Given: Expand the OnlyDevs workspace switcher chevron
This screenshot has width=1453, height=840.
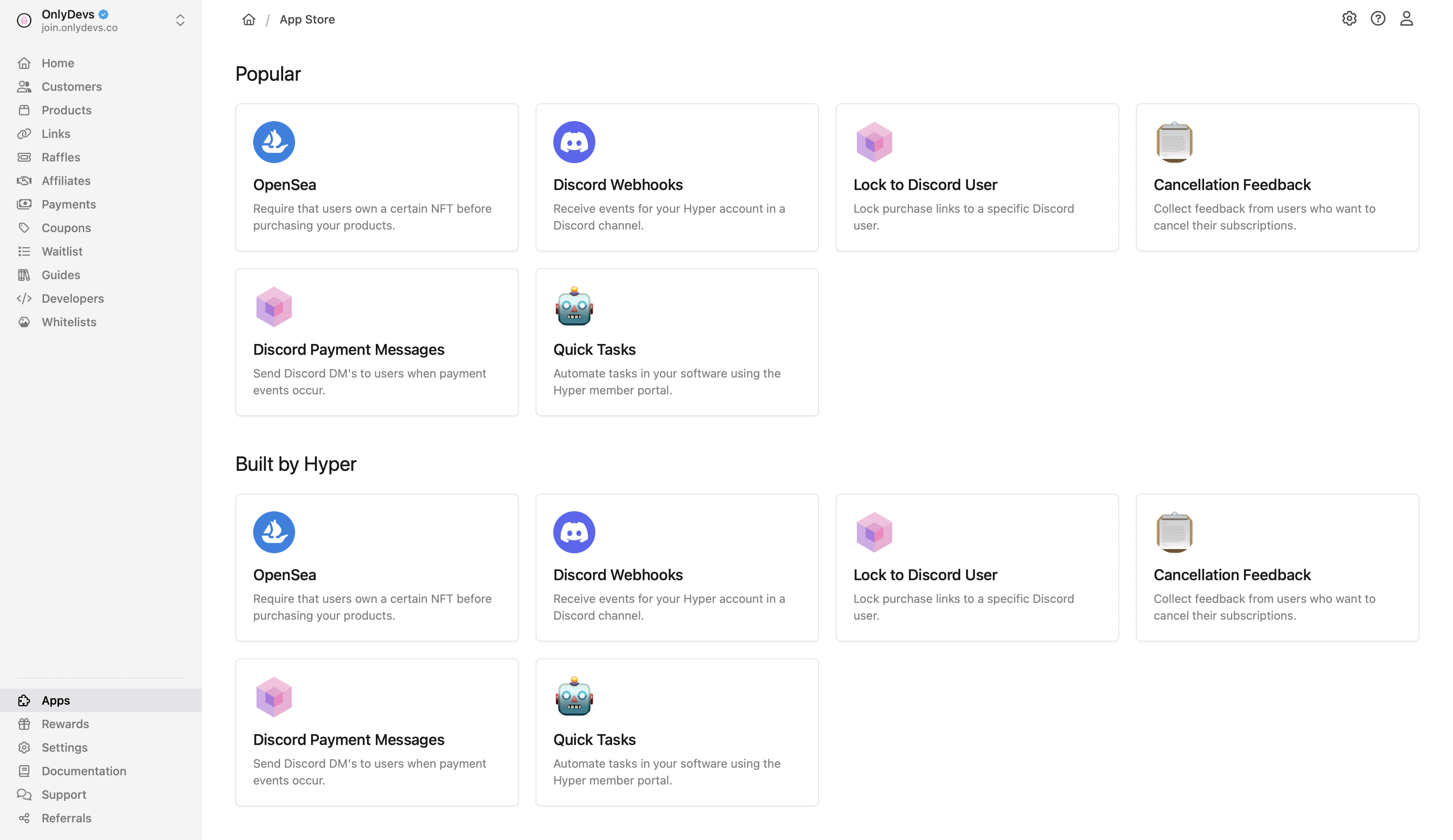Looking at the screenshot, I should (180, 20).
